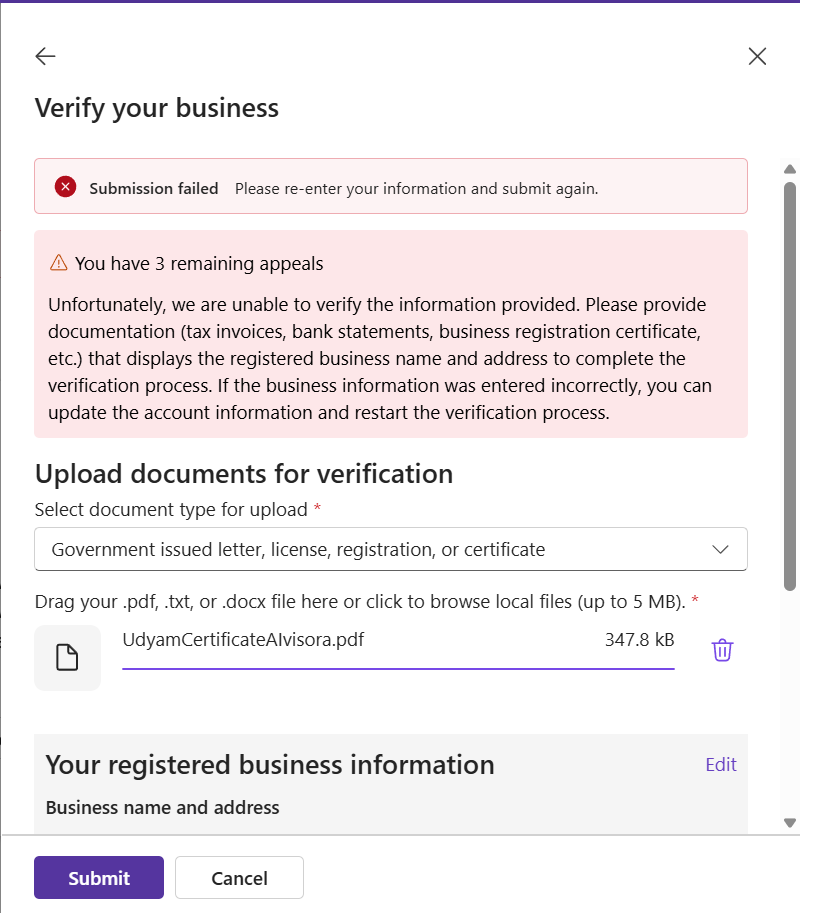Click the warning triangle beside remaining appeals
This screenshot has height=913, width=818.
pos(58,264)
